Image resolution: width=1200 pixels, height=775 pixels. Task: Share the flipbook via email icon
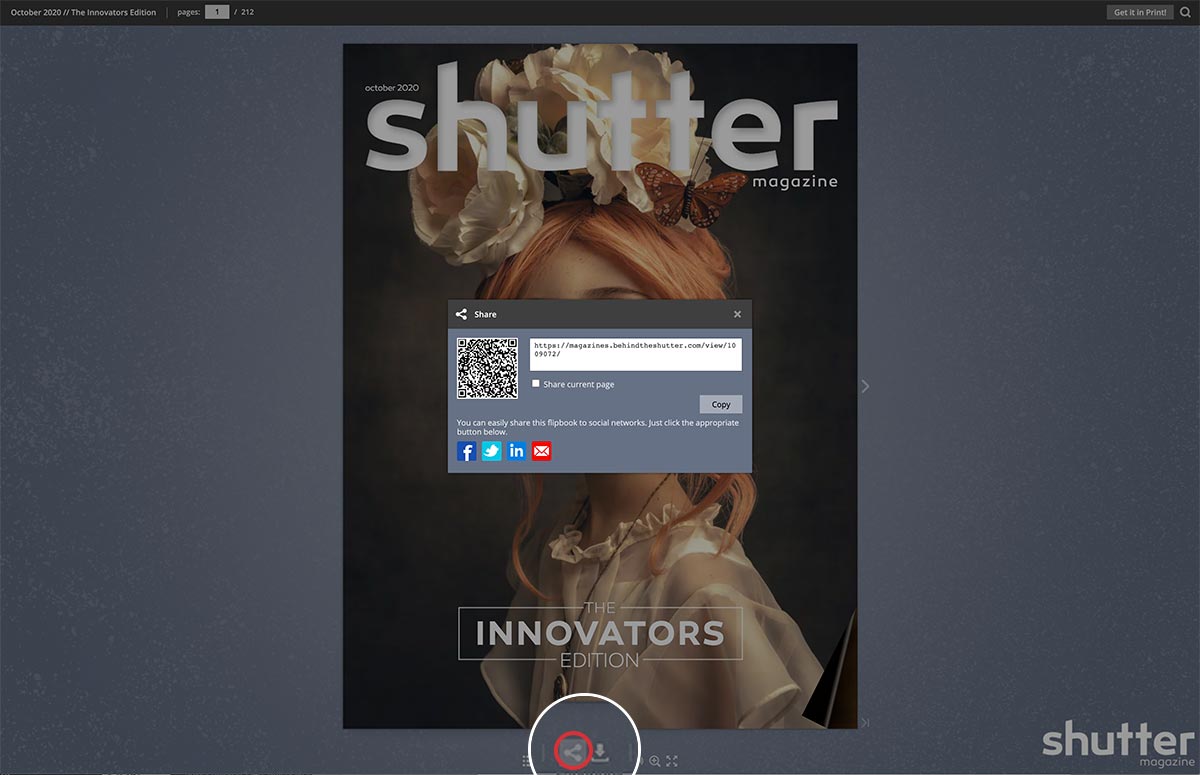(x=542, y=451)
